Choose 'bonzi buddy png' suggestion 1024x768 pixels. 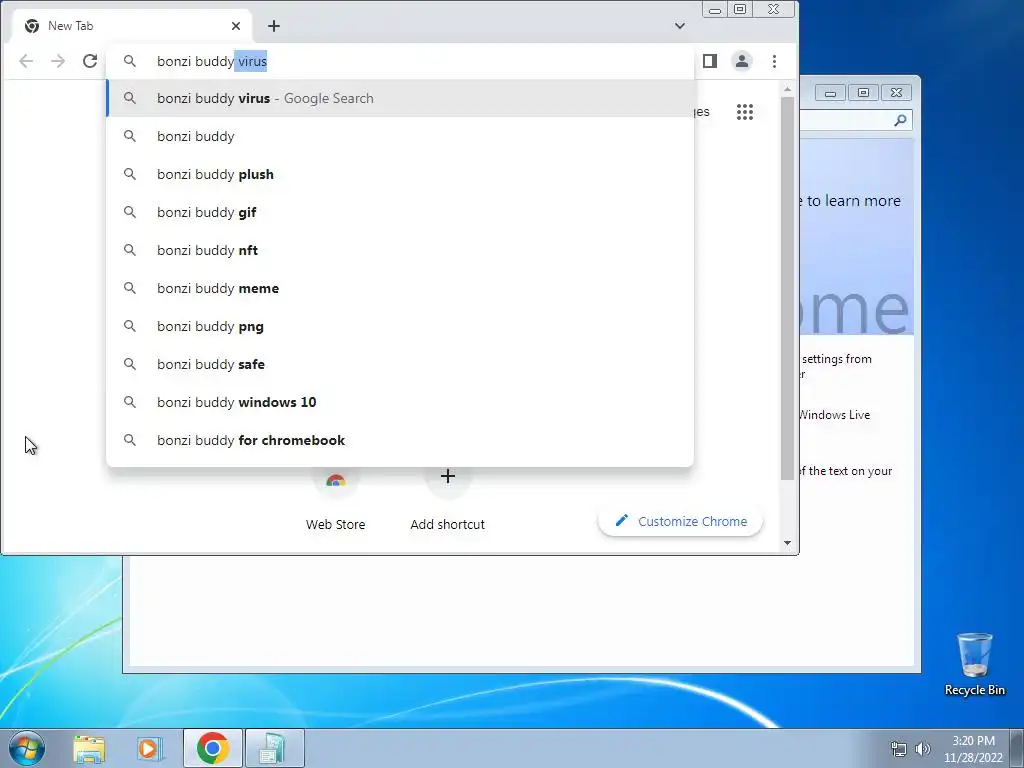point(400,326)
